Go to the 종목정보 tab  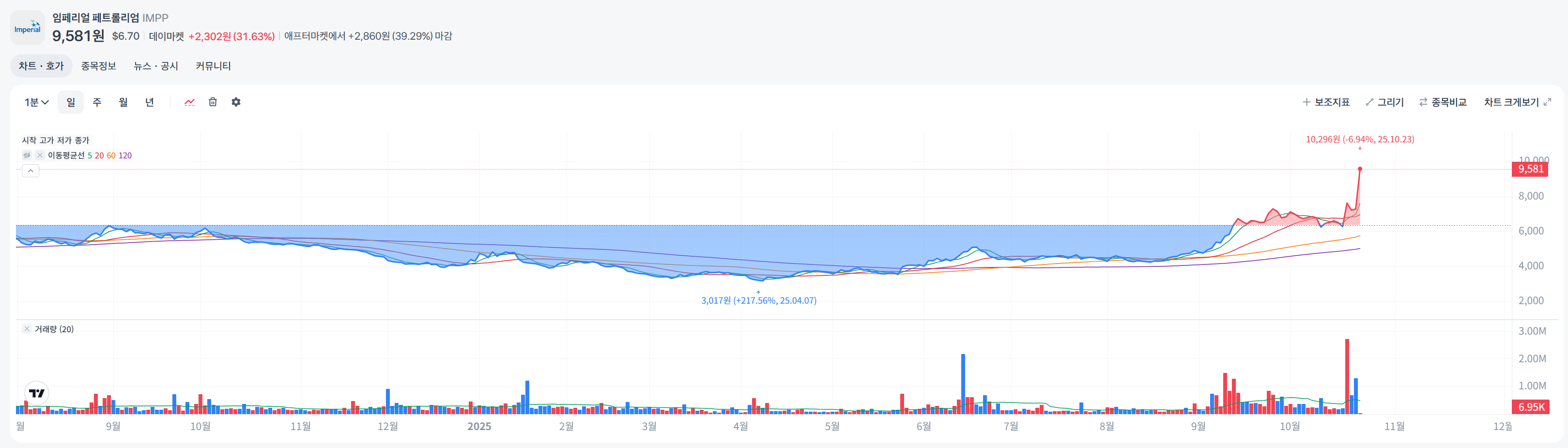click(99, 66)
